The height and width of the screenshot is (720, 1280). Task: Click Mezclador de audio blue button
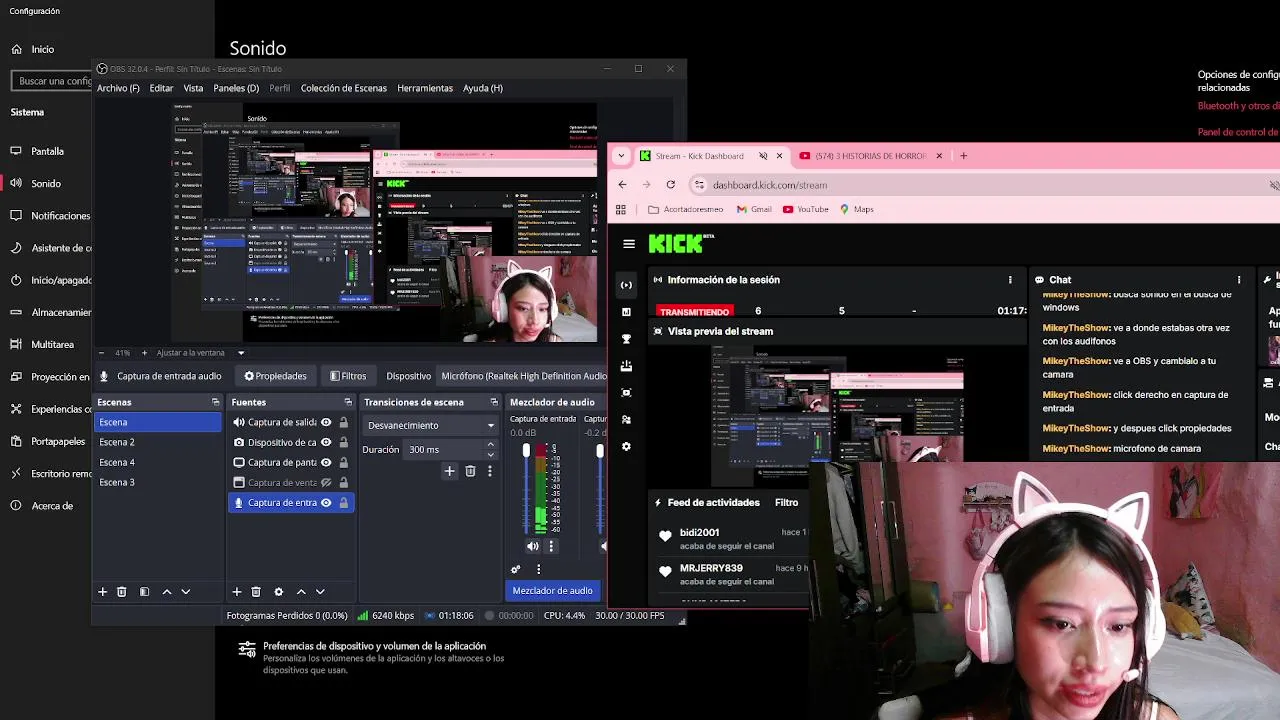tap(552, 591)
